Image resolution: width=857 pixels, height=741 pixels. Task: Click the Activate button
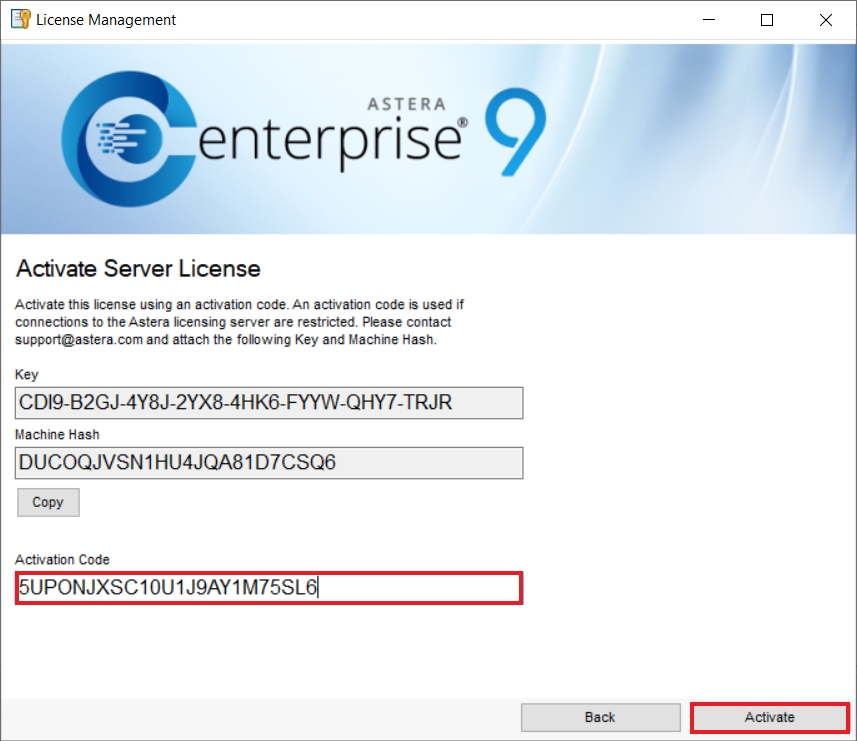pyautogui.click(x=770, y=717)
